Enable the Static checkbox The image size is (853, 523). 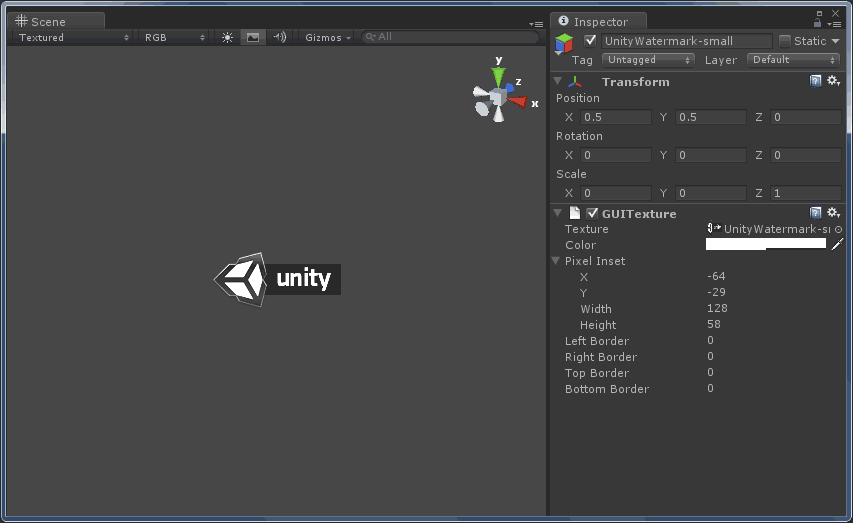point(784,41)
